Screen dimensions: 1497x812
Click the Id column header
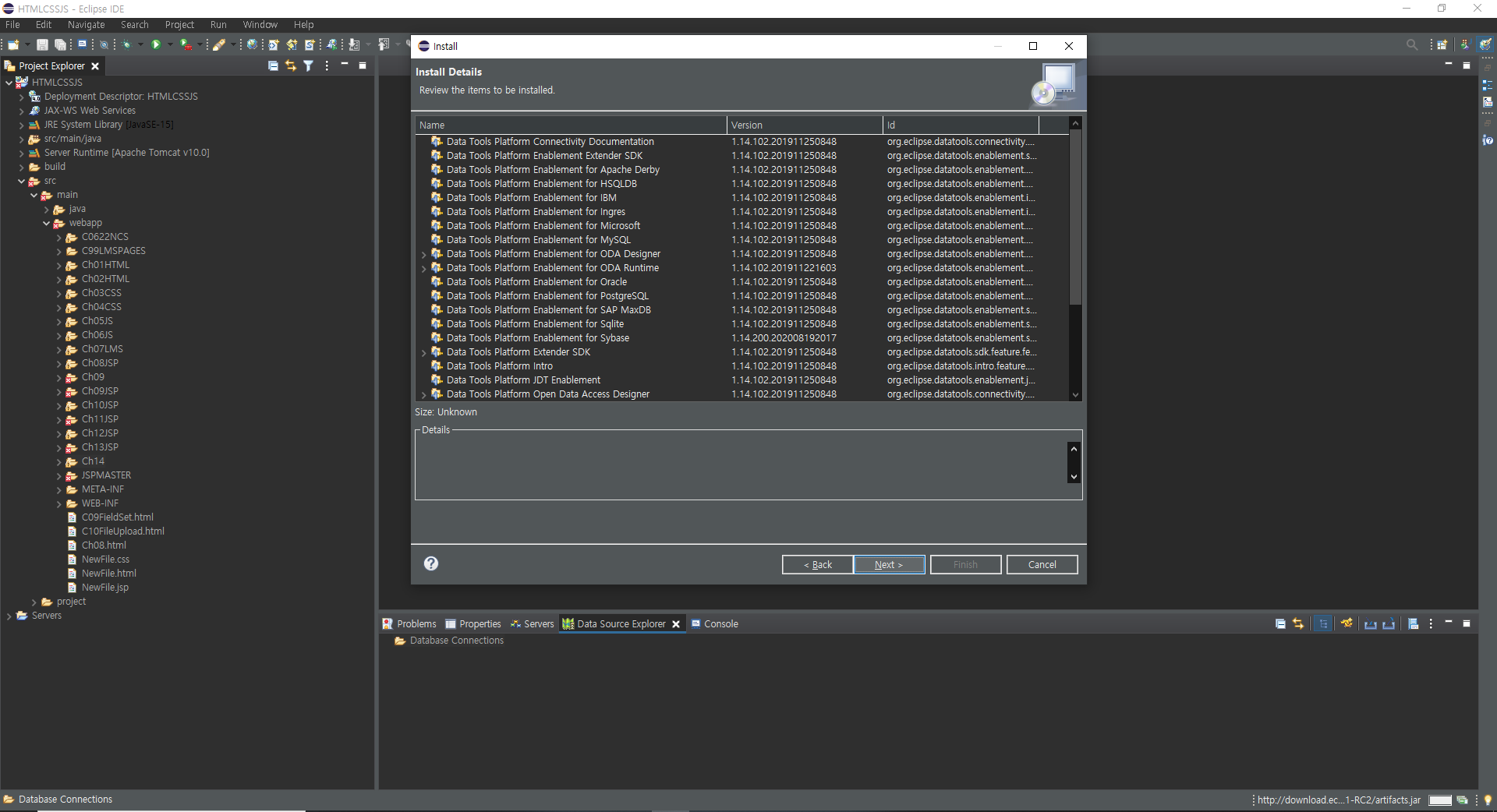coord(961,125)
